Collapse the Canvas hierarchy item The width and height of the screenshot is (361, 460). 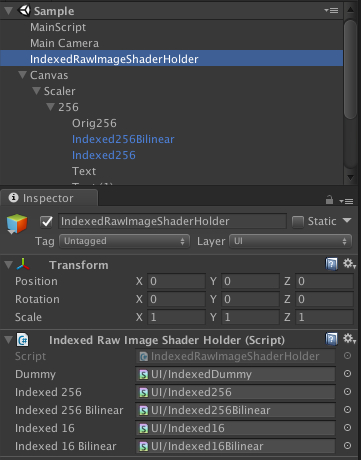click(22, 75)
